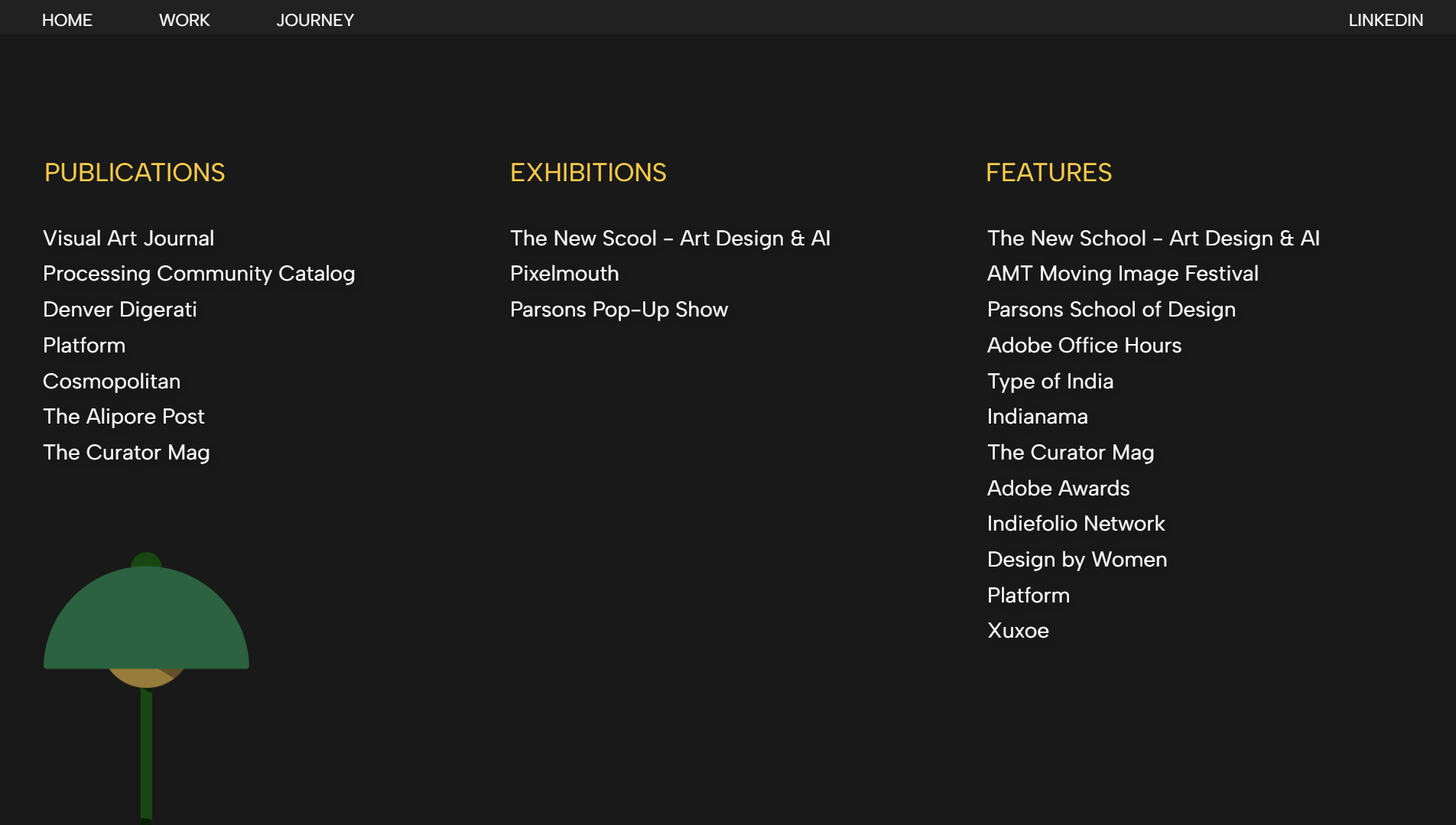Select the Indianama feature link
This screenshot has width=1456, height=825.
1037,417
